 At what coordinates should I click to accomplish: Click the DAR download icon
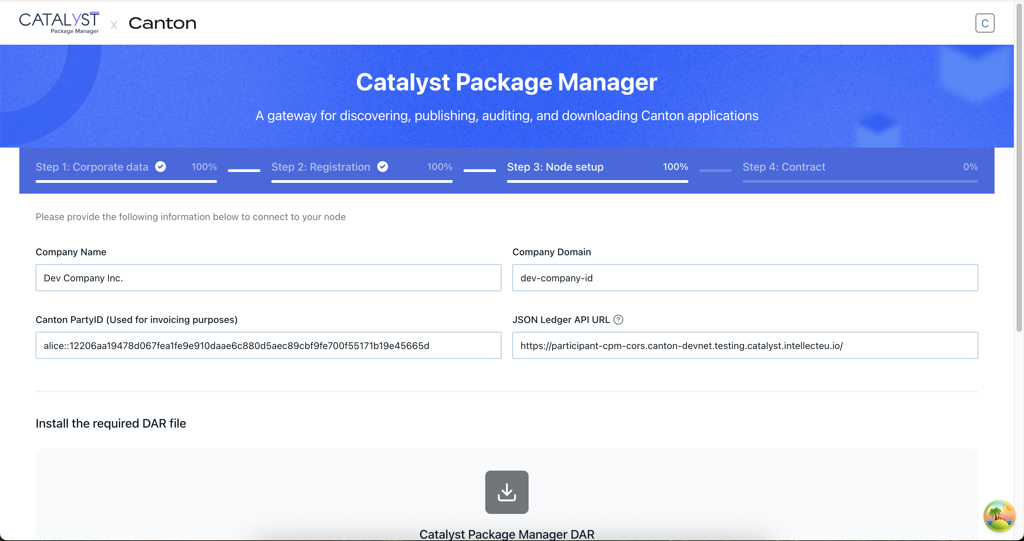click(x=507, y=492)
